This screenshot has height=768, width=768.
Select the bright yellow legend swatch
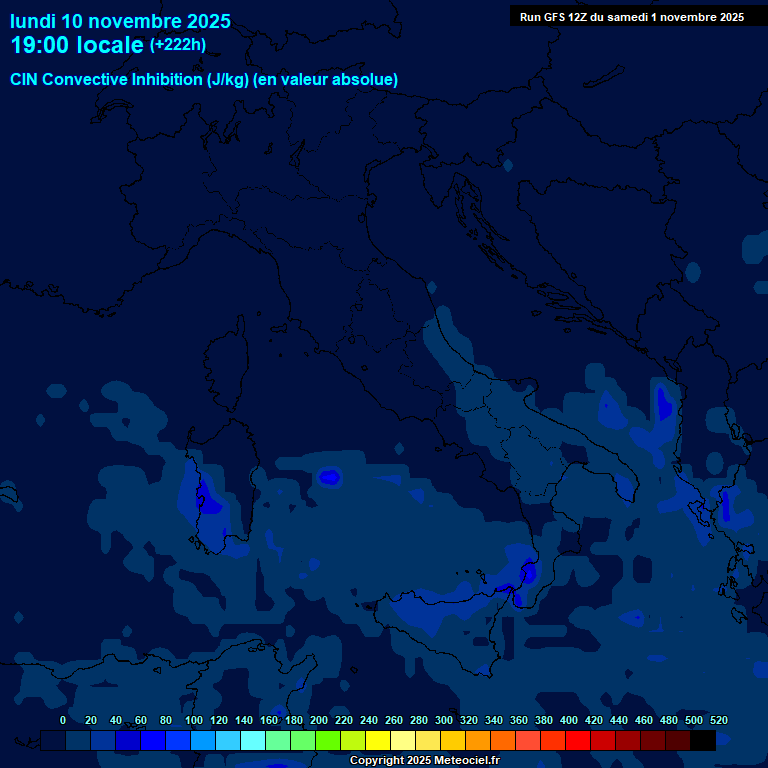[378, 741]
